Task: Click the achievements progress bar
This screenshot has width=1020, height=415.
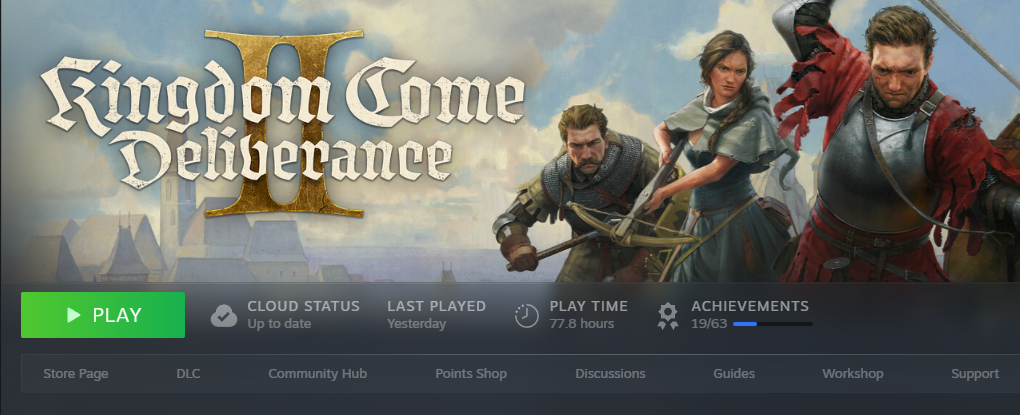Action: click(x=773, y=323)
